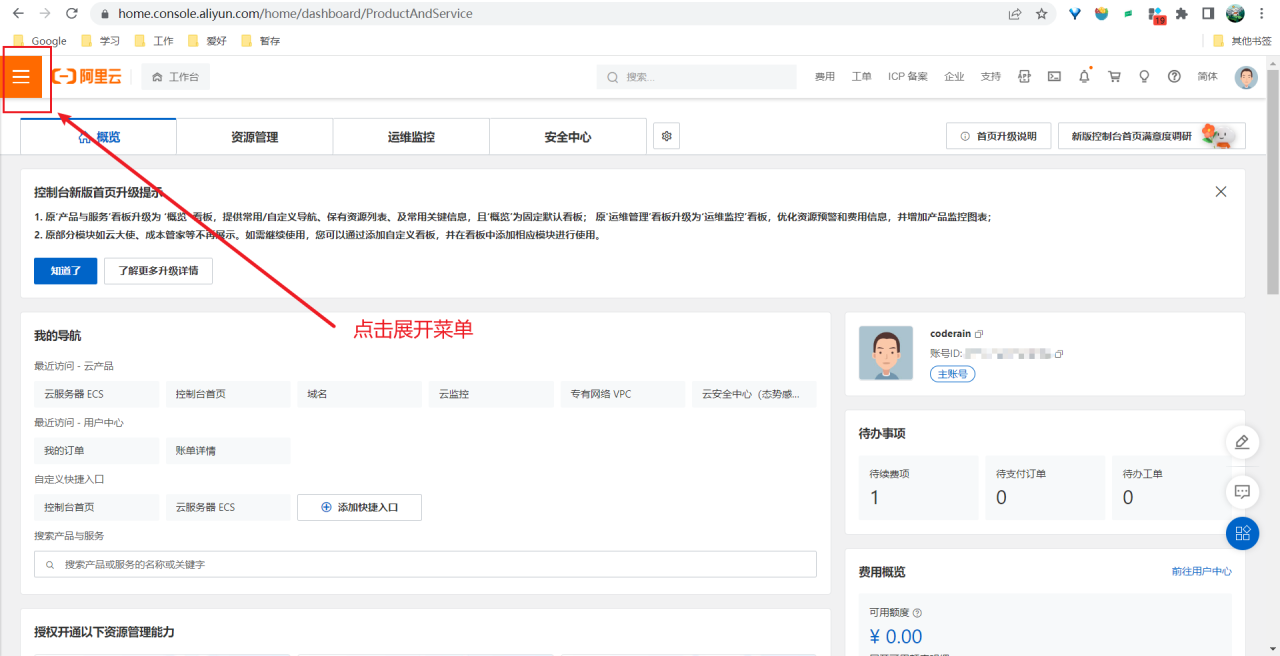
Task: Click the blue widget grid floating button
Action: [x=1242, y=533]
